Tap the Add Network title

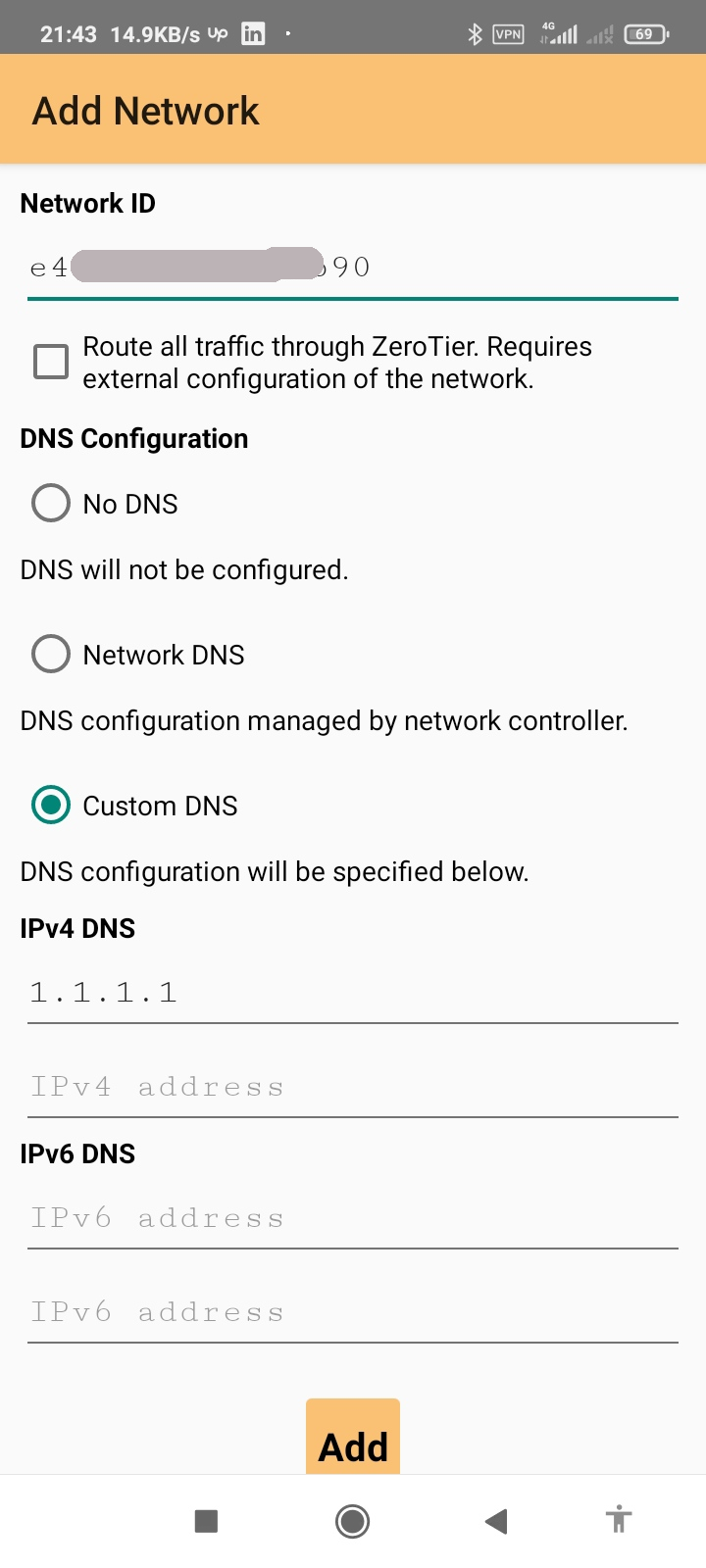click(x=146, y=111)
